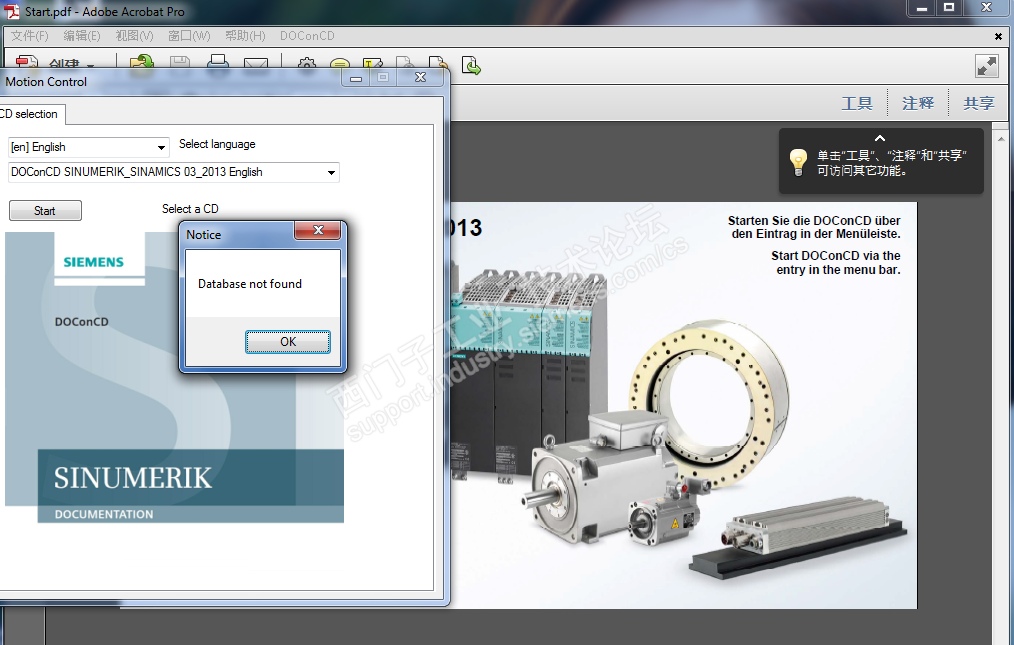Click the 'Start DOConCD via the entry' text
Image resolution: width=1014 pixels, height=645 pixels.
836,263
